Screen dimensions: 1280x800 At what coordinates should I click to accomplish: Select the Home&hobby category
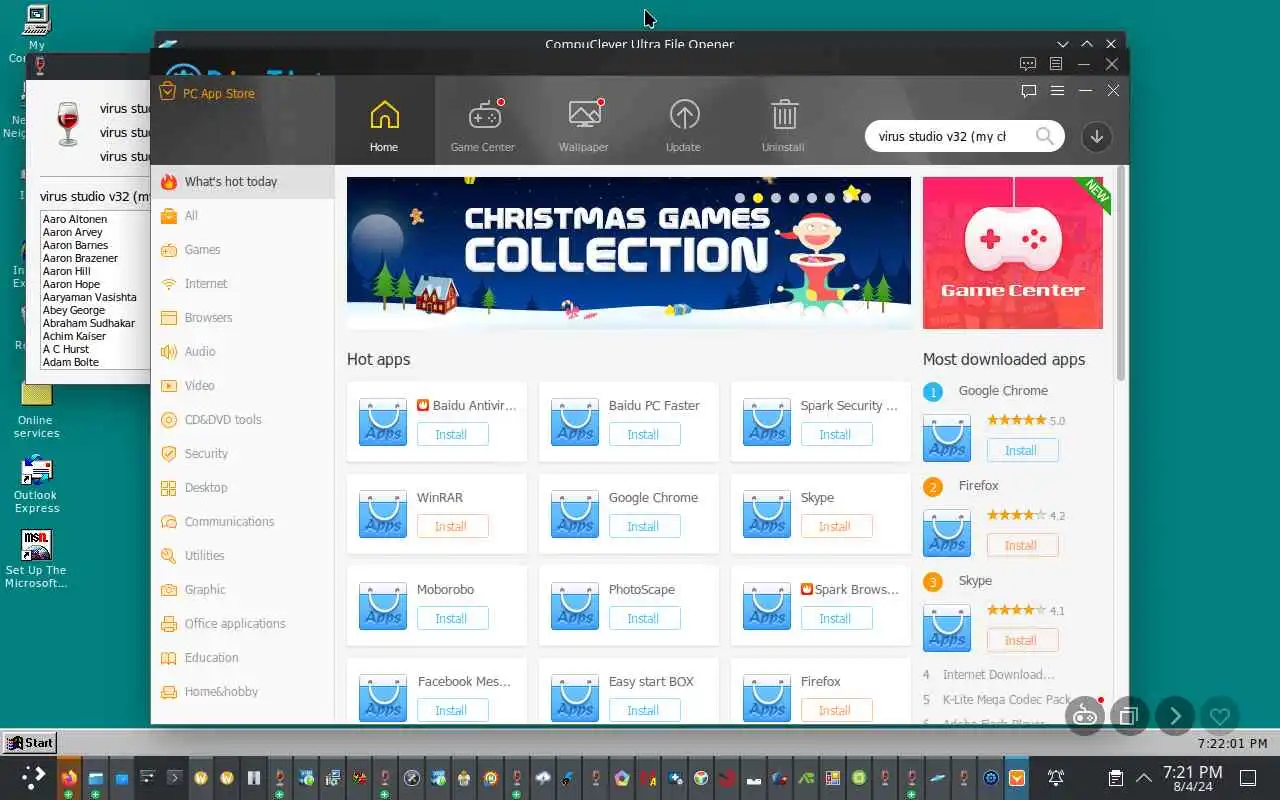tap(242, 692)
